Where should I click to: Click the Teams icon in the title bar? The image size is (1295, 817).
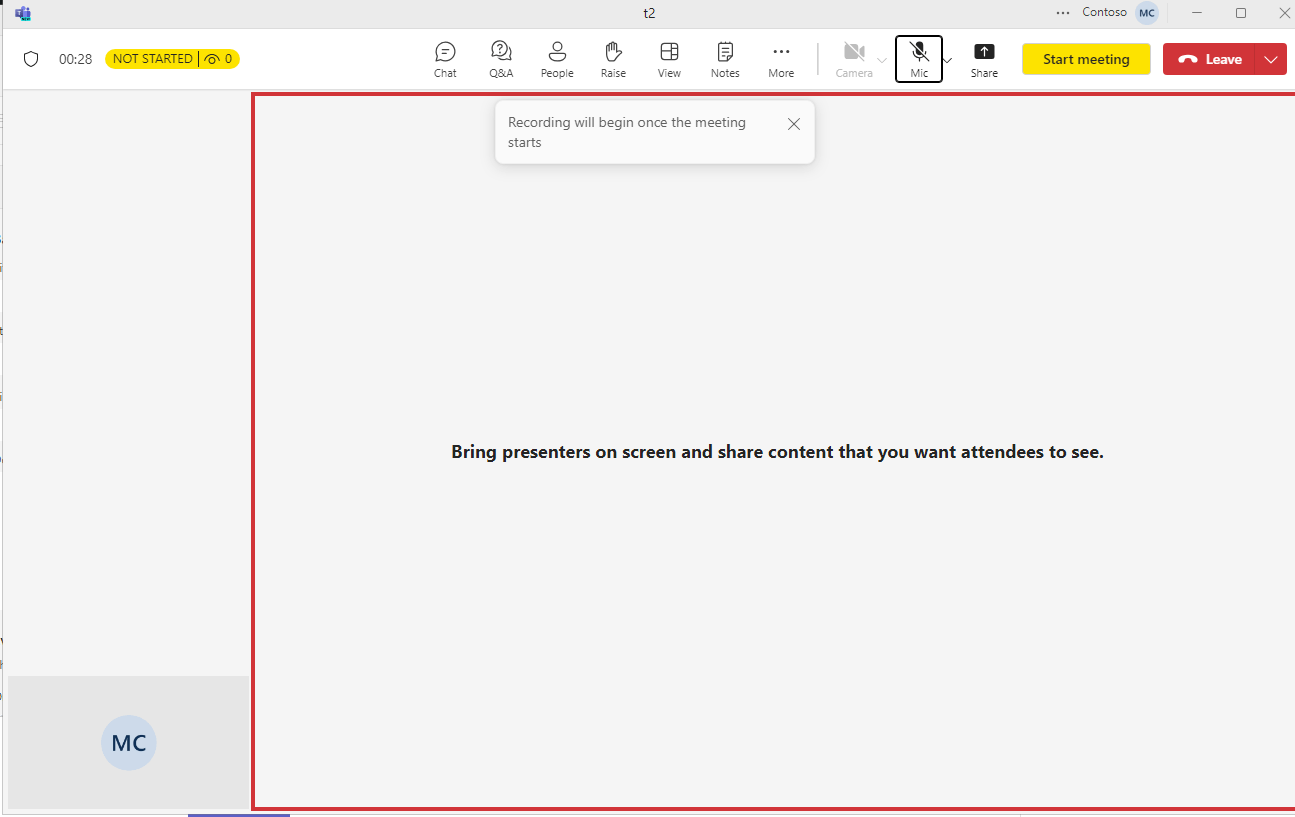pyautogui.click(x=22, y=13)
